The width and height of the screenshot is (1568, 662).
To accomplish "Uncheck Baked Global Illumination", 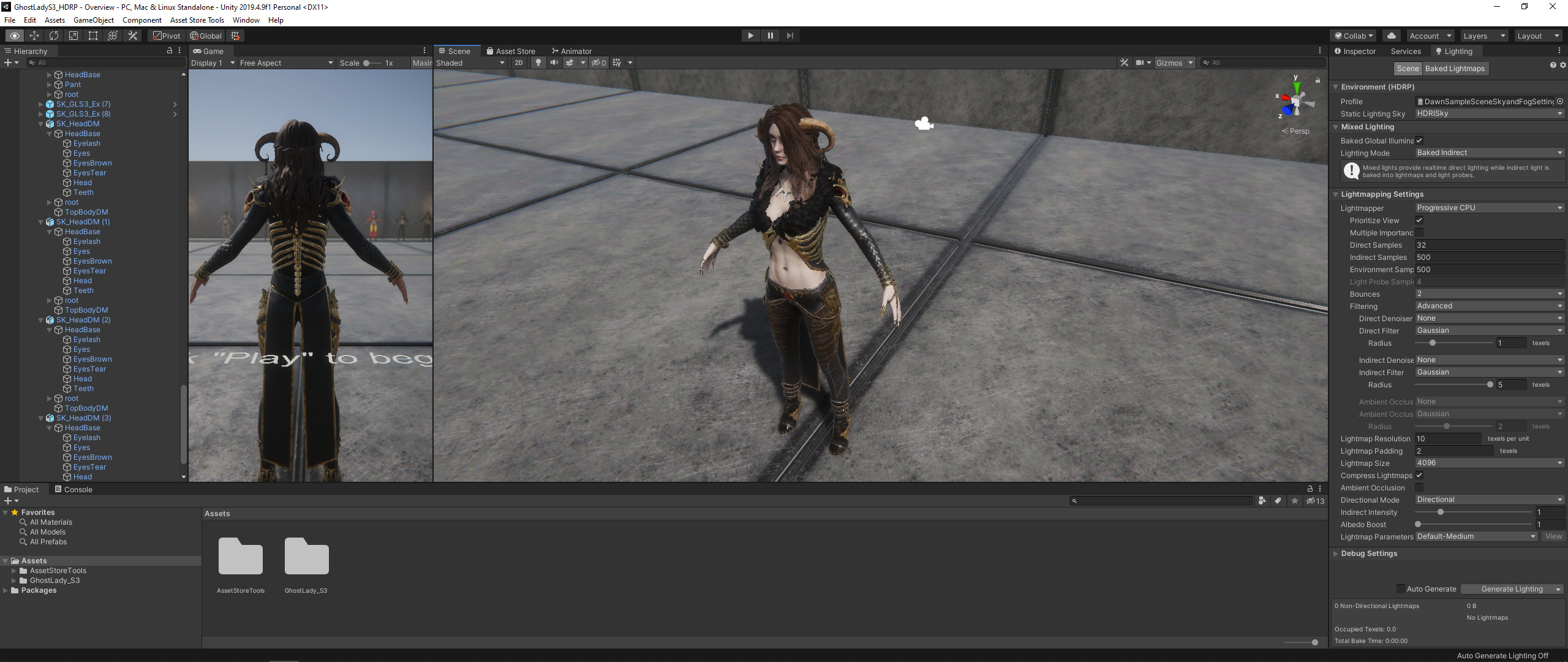I will 1419,140.
